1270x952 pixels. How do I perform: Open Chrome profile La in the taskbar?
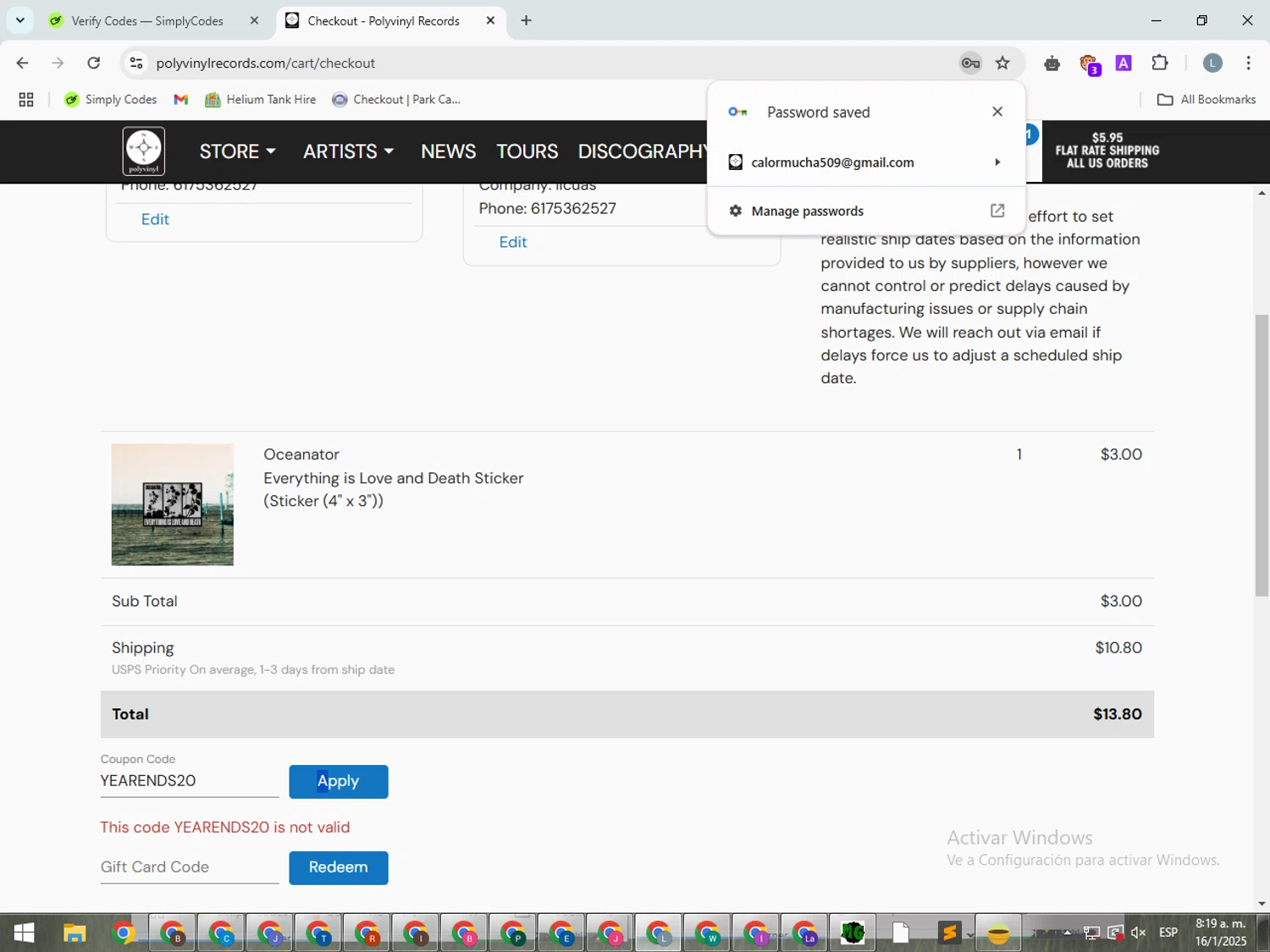804,933
